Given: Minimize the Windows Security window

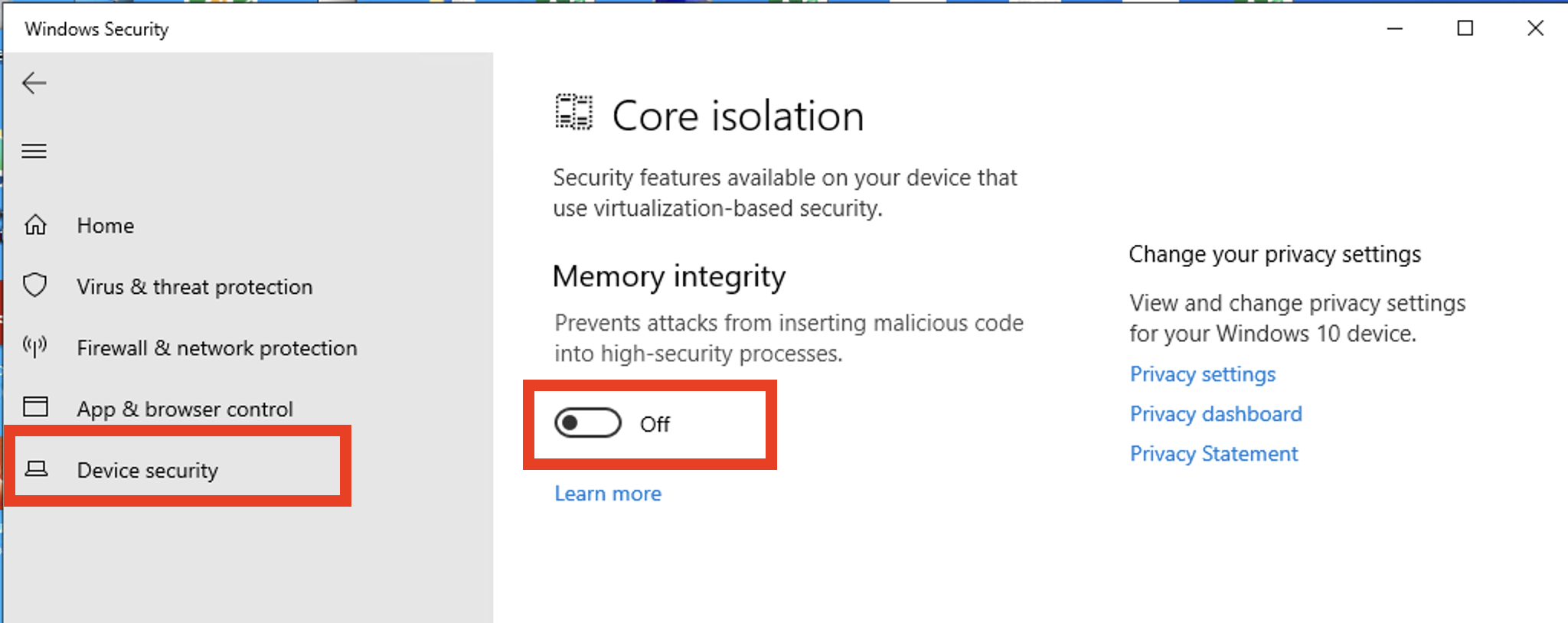Looking at the screenshot, I should (1395, 29).
